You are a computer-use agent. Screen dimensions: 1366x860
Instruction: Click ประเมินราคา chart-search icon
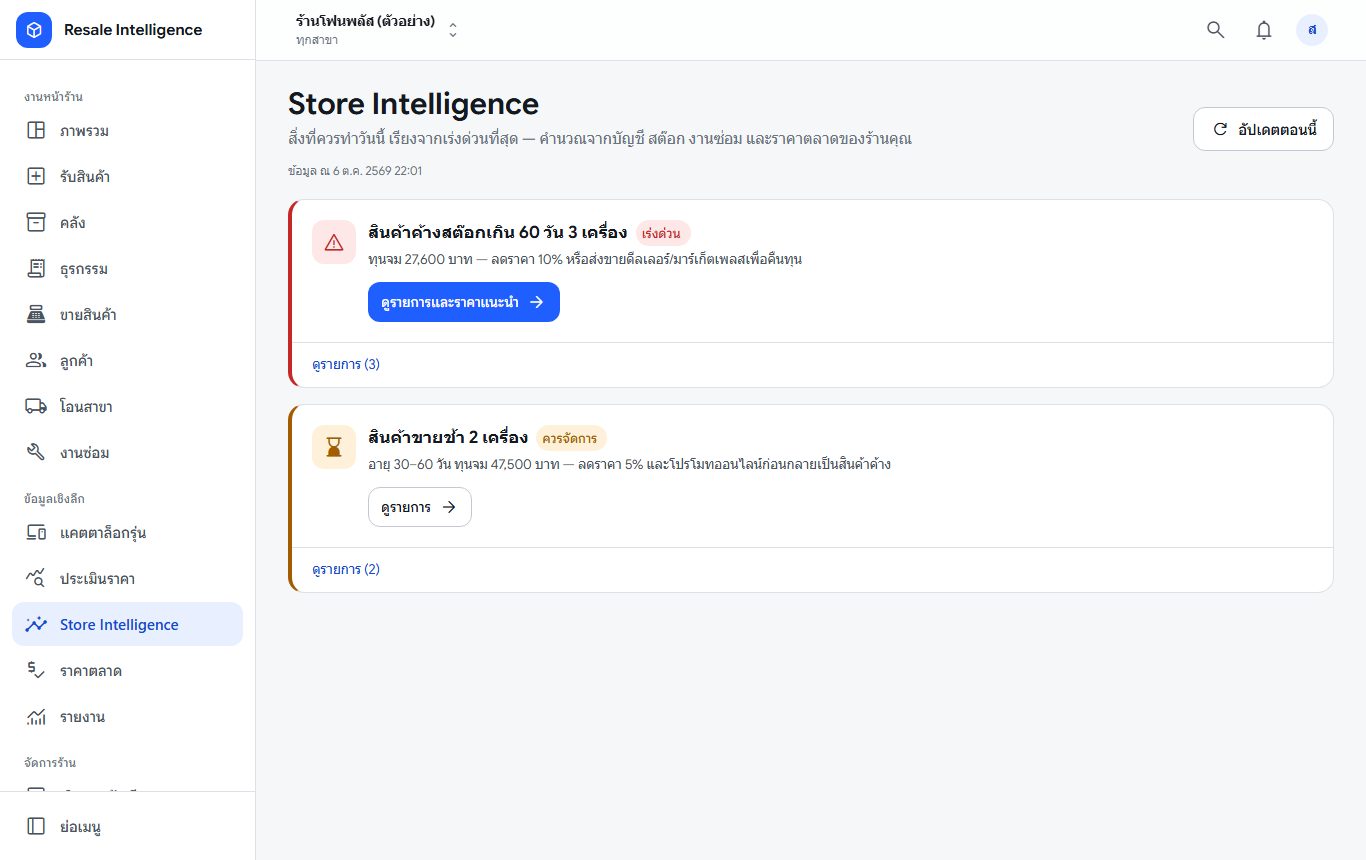click(x=36, y=579)
